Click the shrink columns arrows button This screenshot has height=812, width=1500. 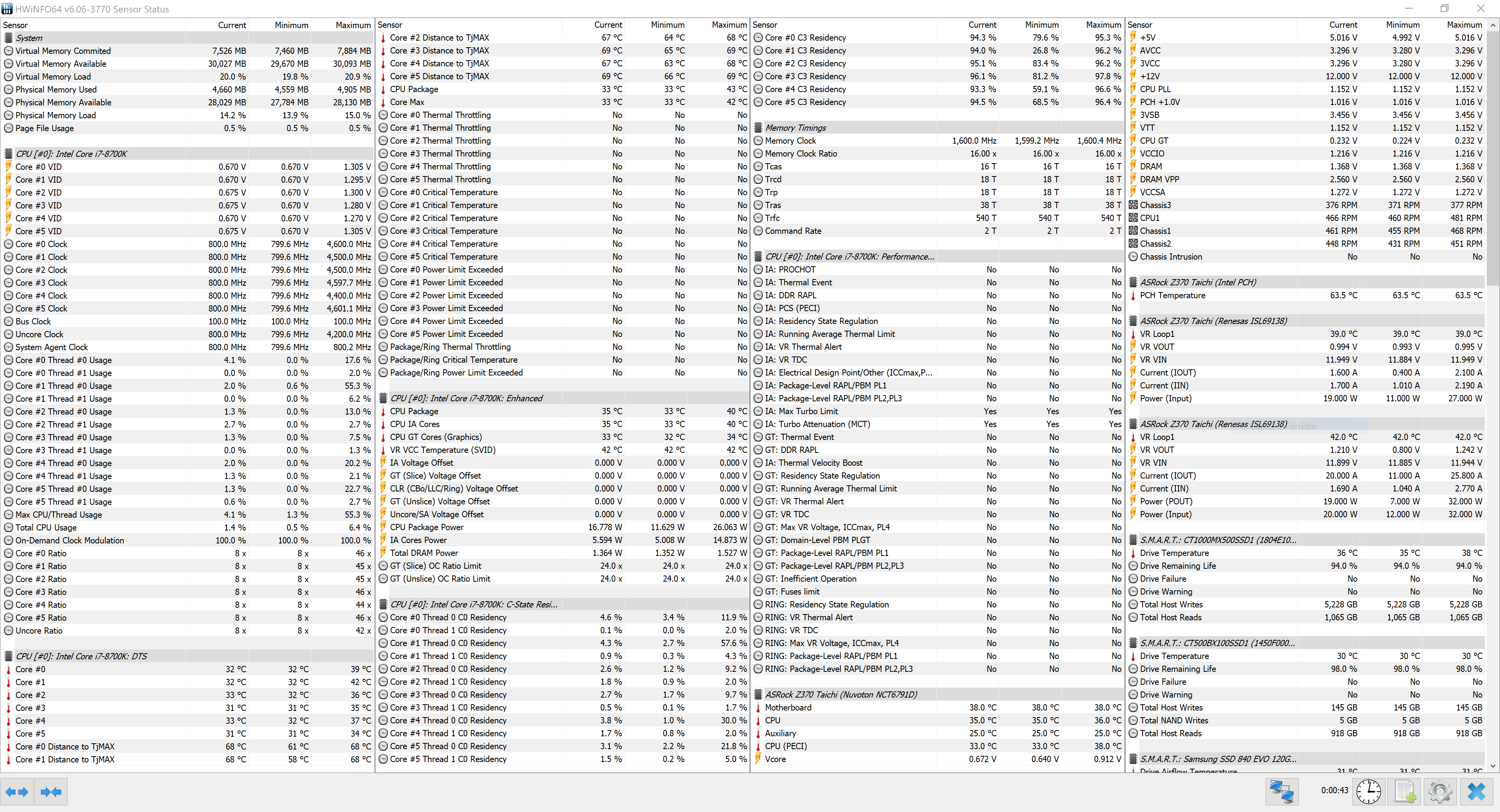51,792
